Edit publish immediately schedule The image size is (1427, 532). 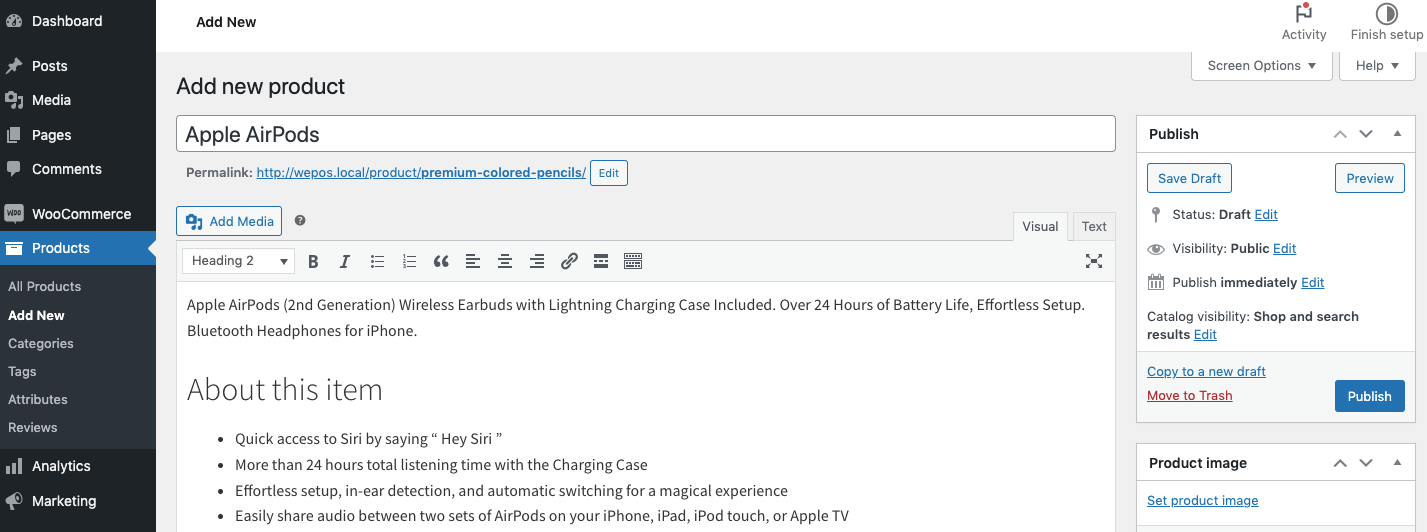(1312, 282)
